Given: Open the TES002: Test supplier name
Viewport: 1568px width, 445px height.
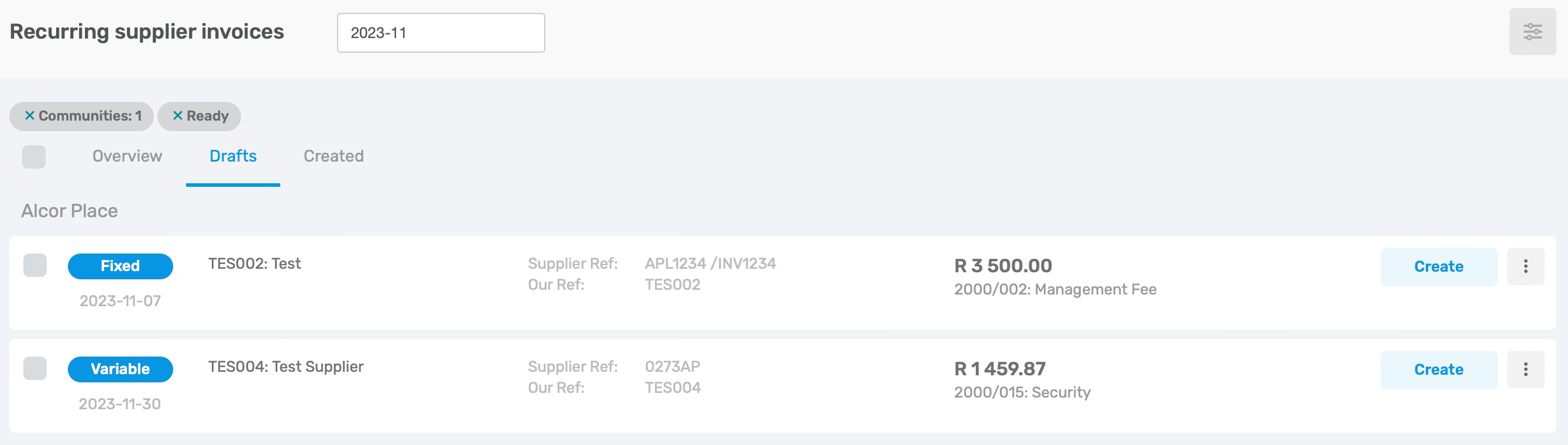Looking at the screenshot, I should click(255, 263).
